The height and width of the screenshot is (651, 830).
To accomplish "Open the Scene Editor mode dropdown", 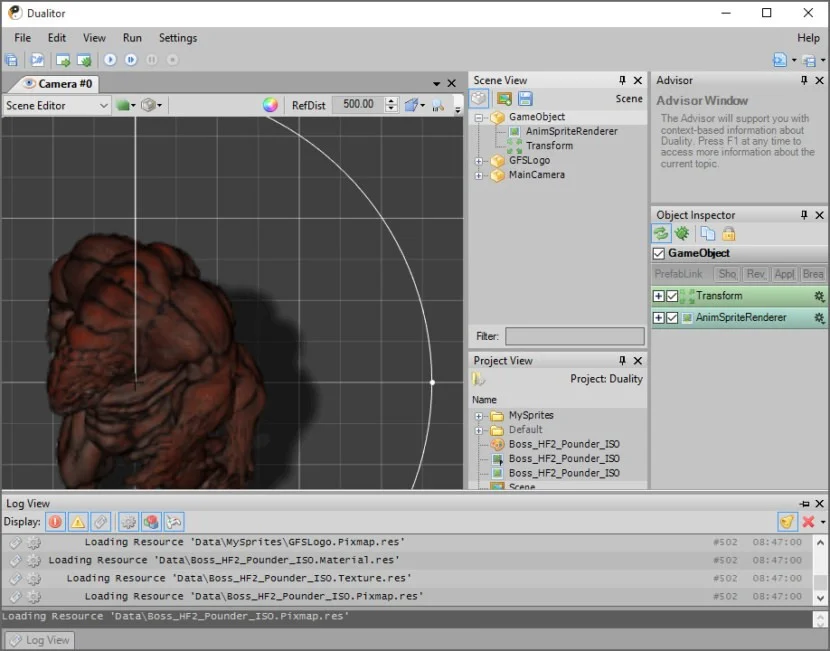I will 57,105.
